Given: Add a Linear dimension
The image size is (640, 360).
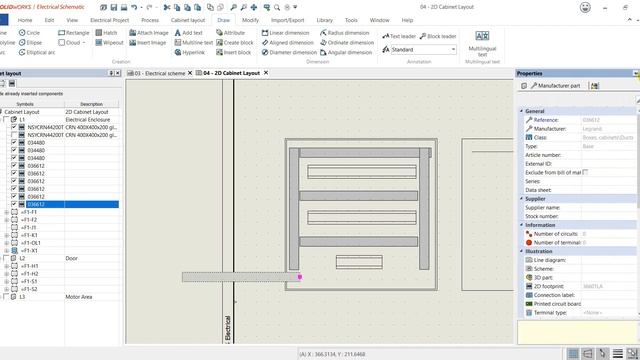Looking at the screenshot, I should coord(285,33).
